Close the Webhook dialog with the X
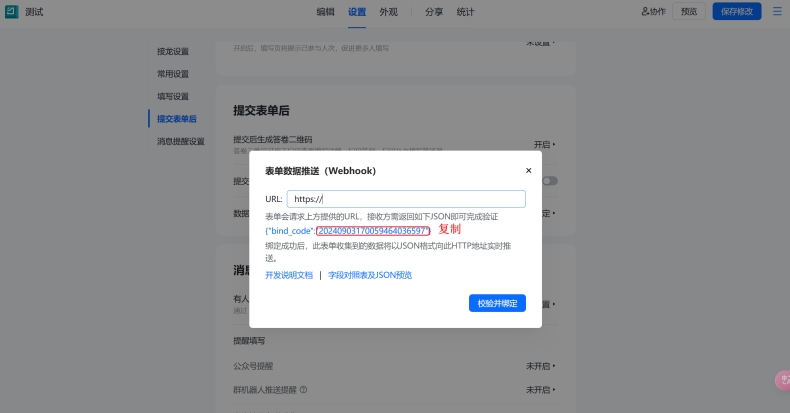 click(x=529, y=170)
